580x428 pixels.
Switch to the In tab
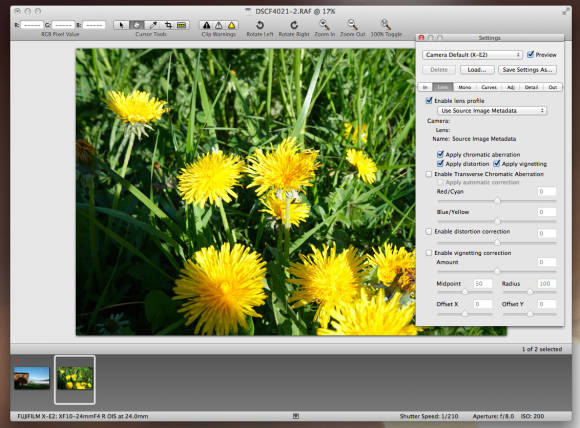(425, 87)
